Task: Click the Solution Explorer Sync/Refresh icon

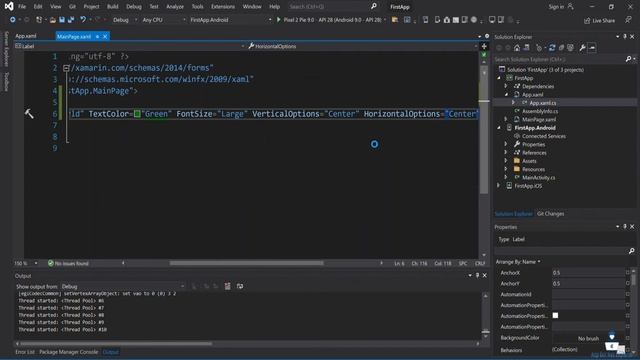Action: [552, 48]
